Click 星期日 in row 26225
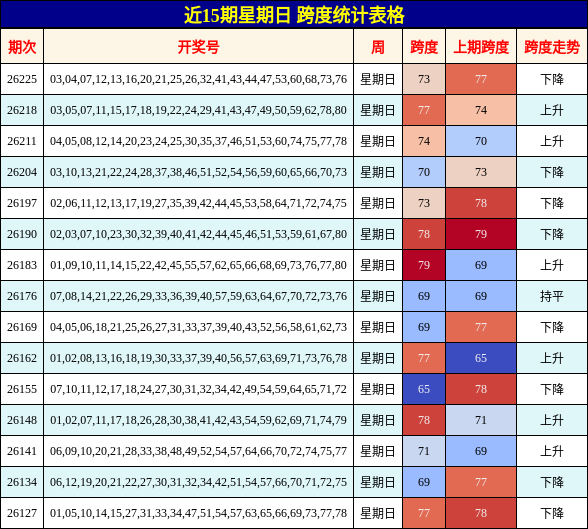The image size is (588, 529). 378,79
